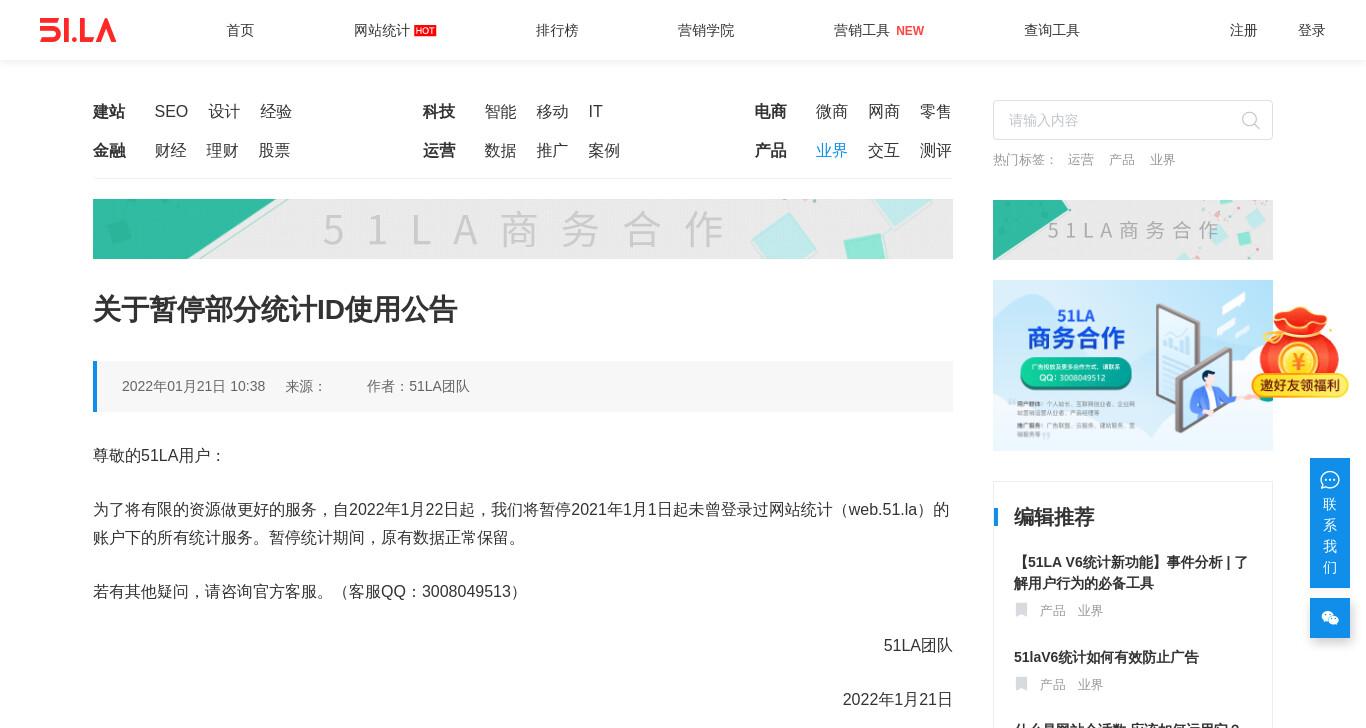Open 首页 in top navigation
Image resolution: width=1366 pixels, height=728 pixels.
point(240,31)
